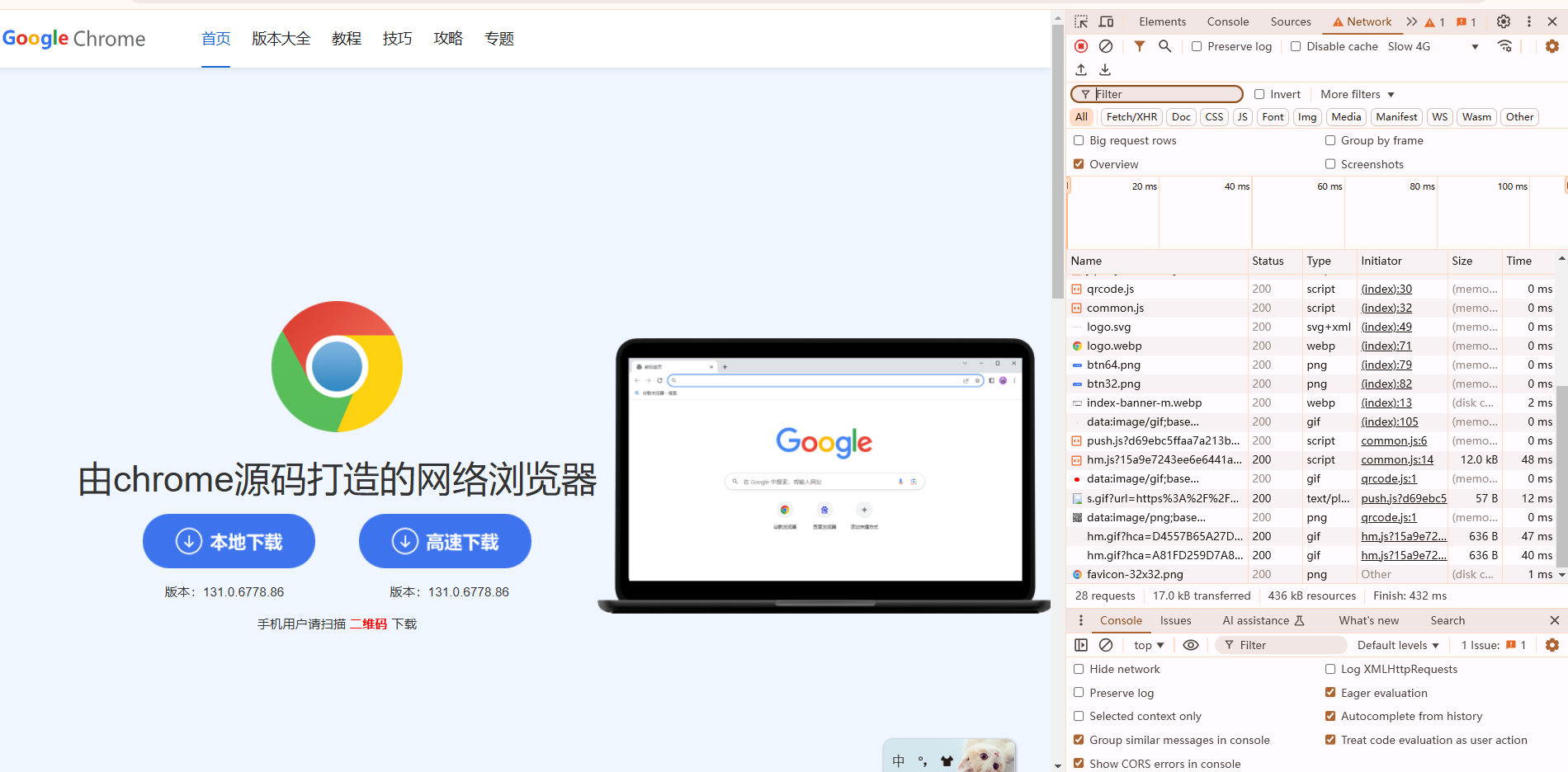
Task: Open initiator link common.js:14
Action: [1397, 459]
